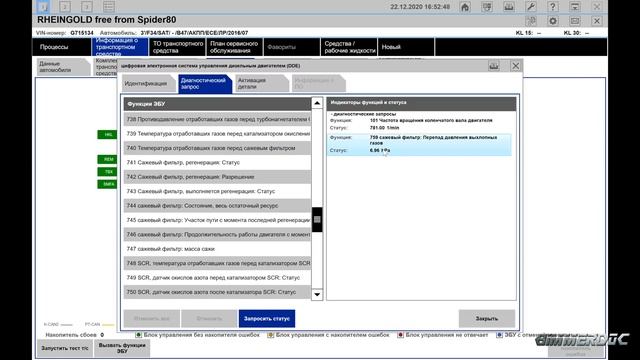Click the wrench settings icon

pyautogui.click(x=531, y=7)
